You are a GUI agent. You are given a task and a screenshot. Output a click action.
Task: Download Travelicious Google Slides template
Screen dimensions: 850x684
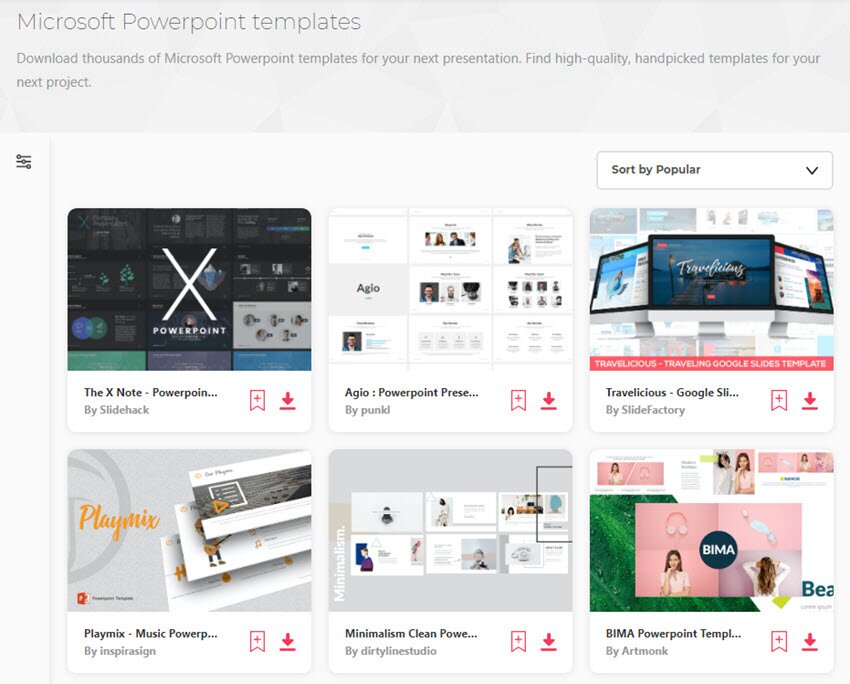tap(810, 401)
